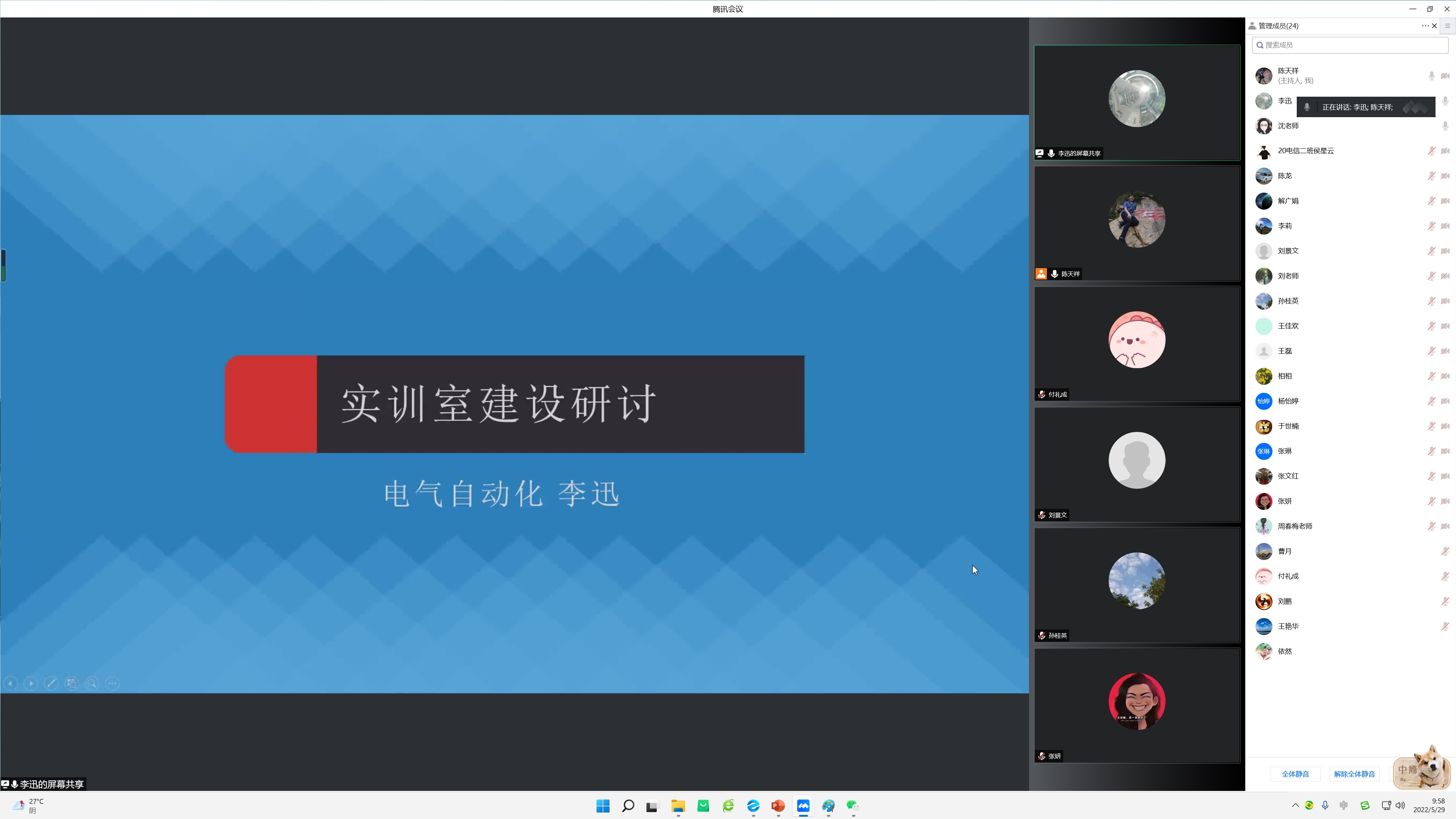Select the pen annotation tool on slide

[x=52, y=683]
